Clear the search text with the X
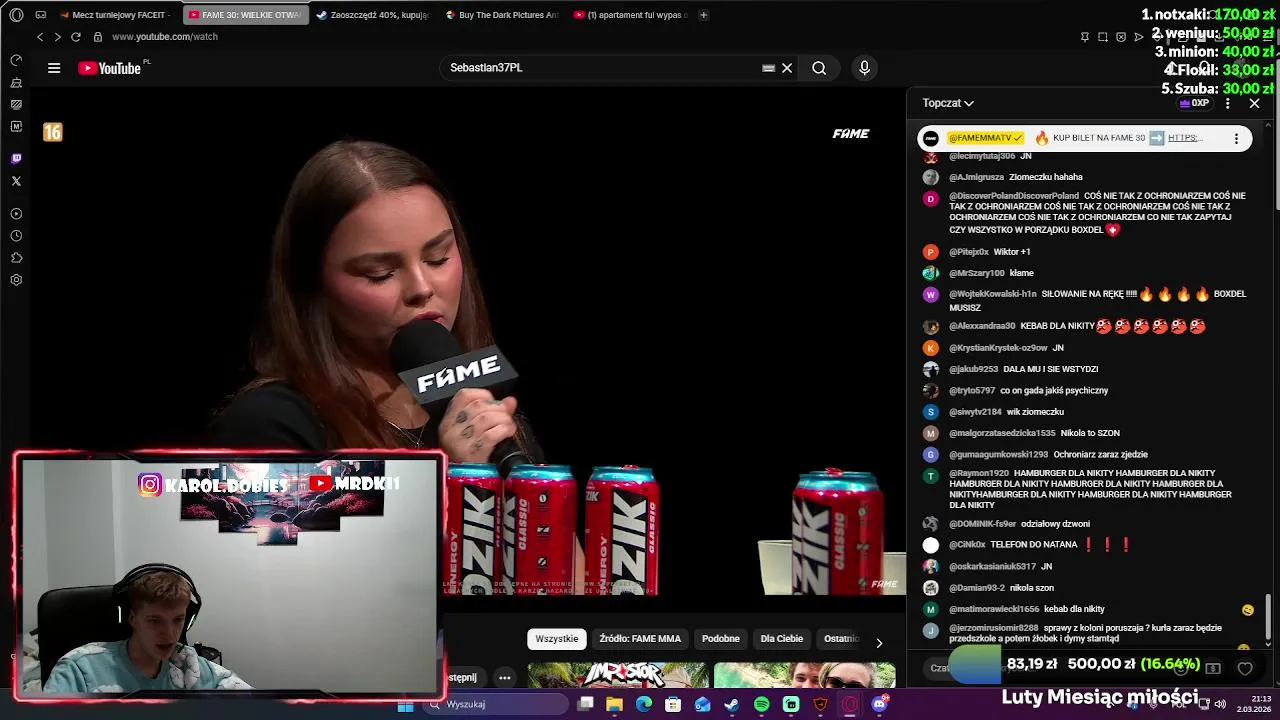The width and height of the screenshot is (1280, 720). [787, 68]
